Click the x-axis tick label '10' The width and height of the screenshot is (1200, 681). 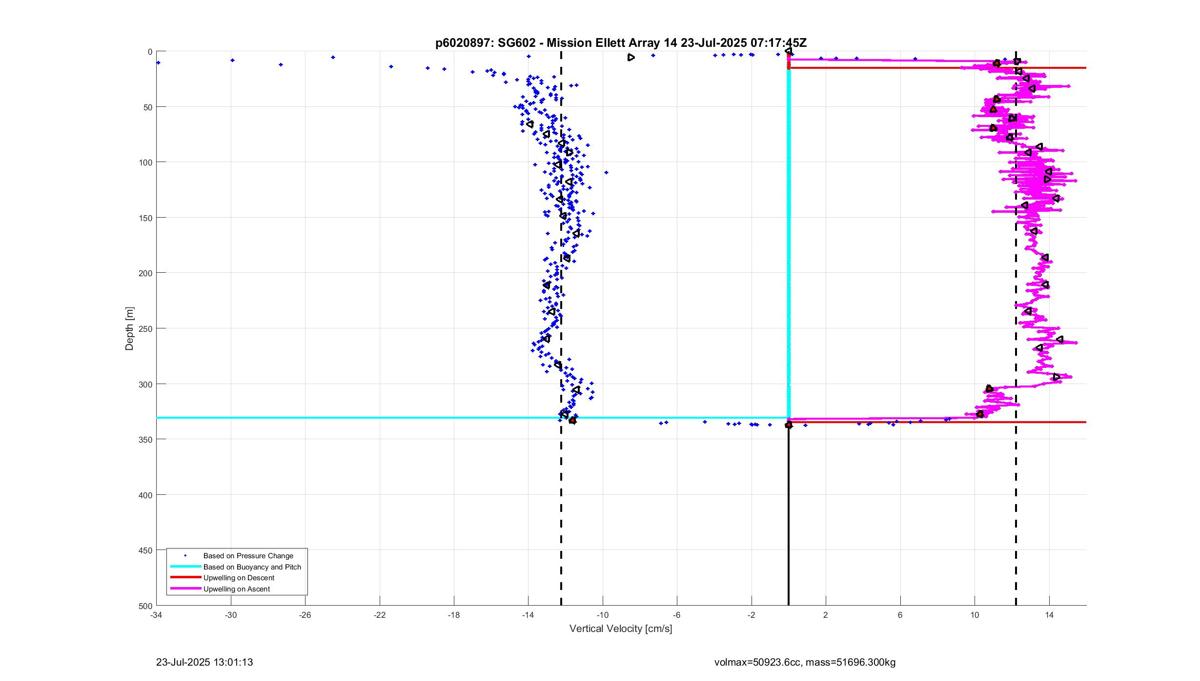975,615
